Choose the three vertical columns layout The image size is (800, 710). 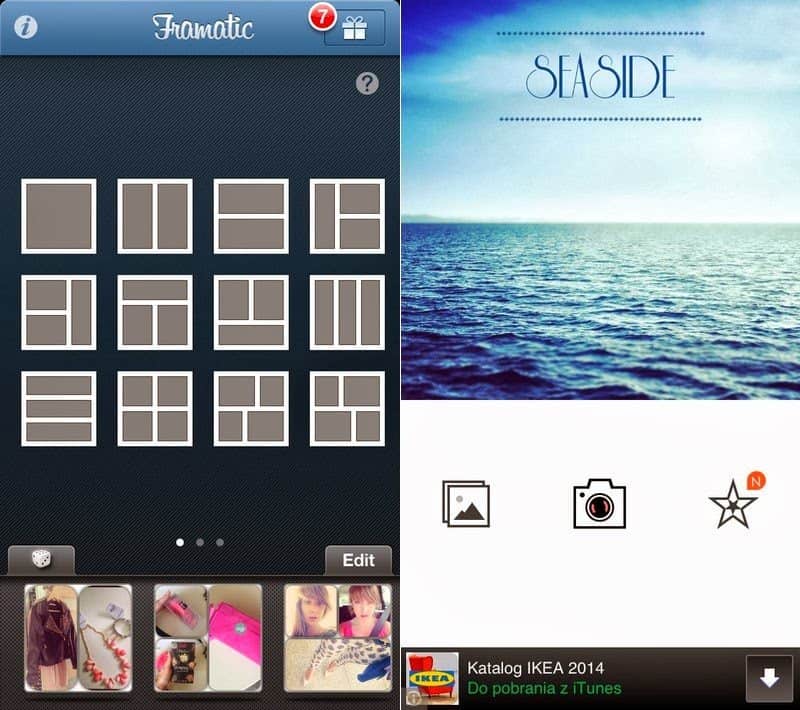click(347, 312)
